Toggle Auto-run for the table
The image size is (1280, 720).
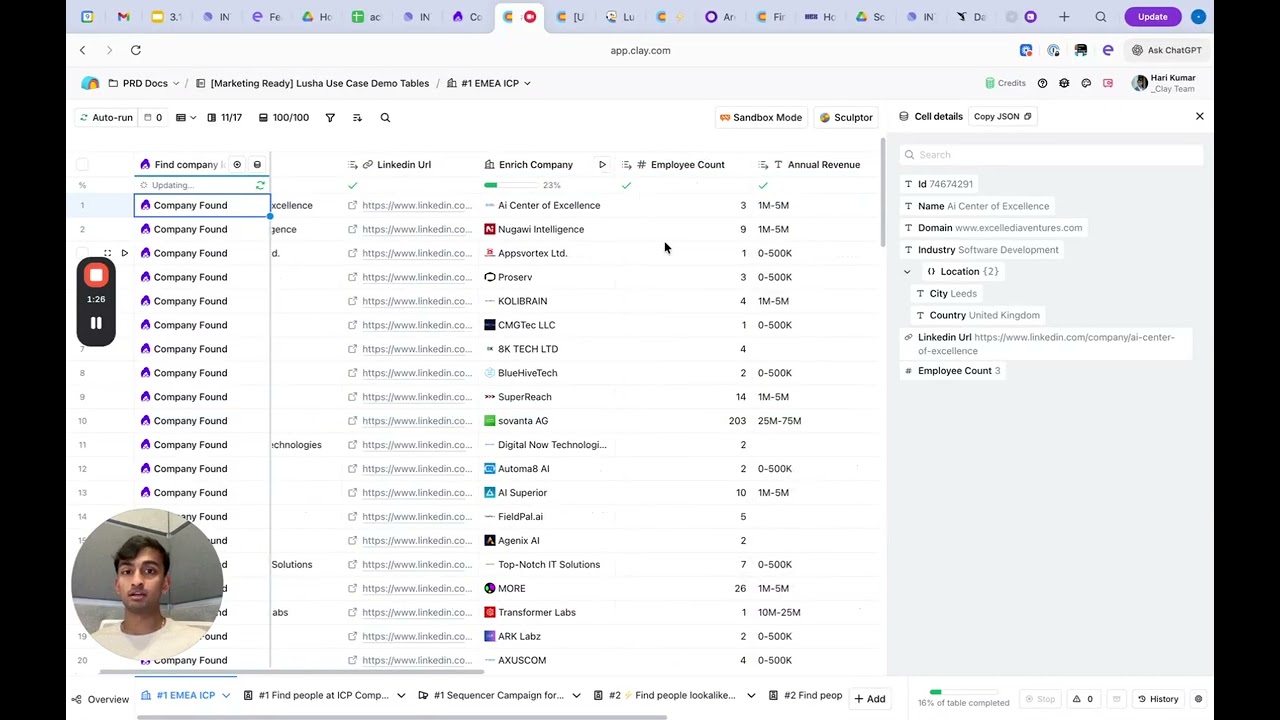point(106,117)
